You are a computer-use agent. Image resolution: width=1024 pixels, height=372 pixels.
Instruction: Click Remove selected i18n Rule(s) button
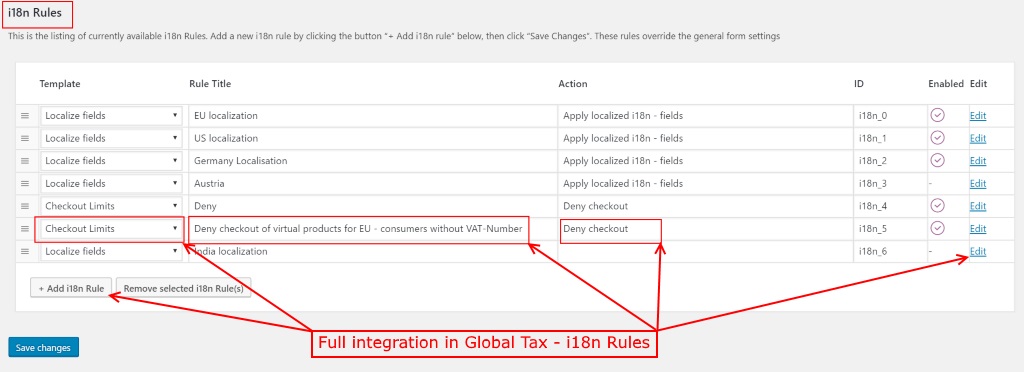pyautogui.click(x=184, y=288)
